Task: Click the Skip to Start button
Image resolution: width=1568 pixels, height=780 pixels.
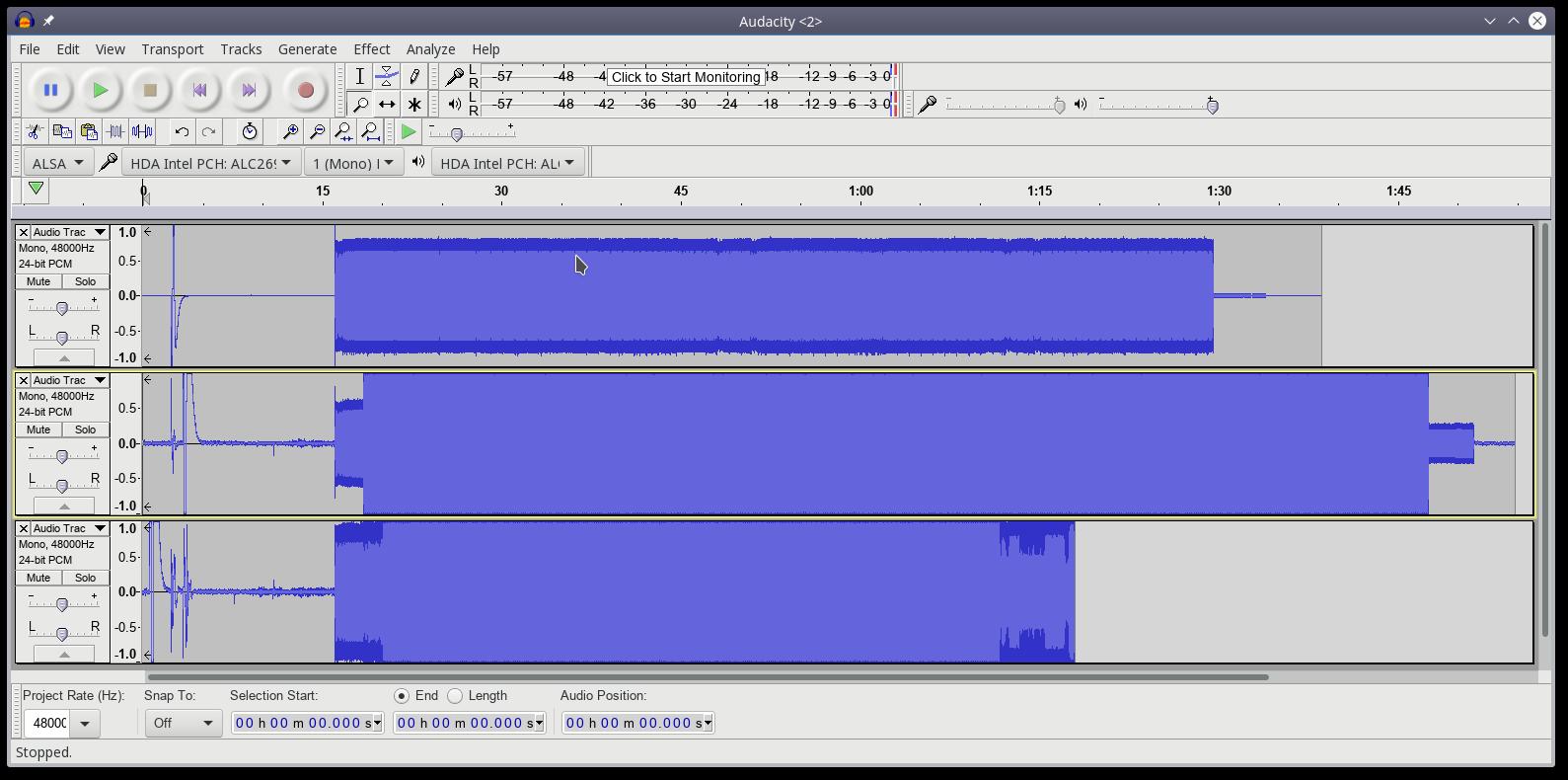Action: click(199, 90)
